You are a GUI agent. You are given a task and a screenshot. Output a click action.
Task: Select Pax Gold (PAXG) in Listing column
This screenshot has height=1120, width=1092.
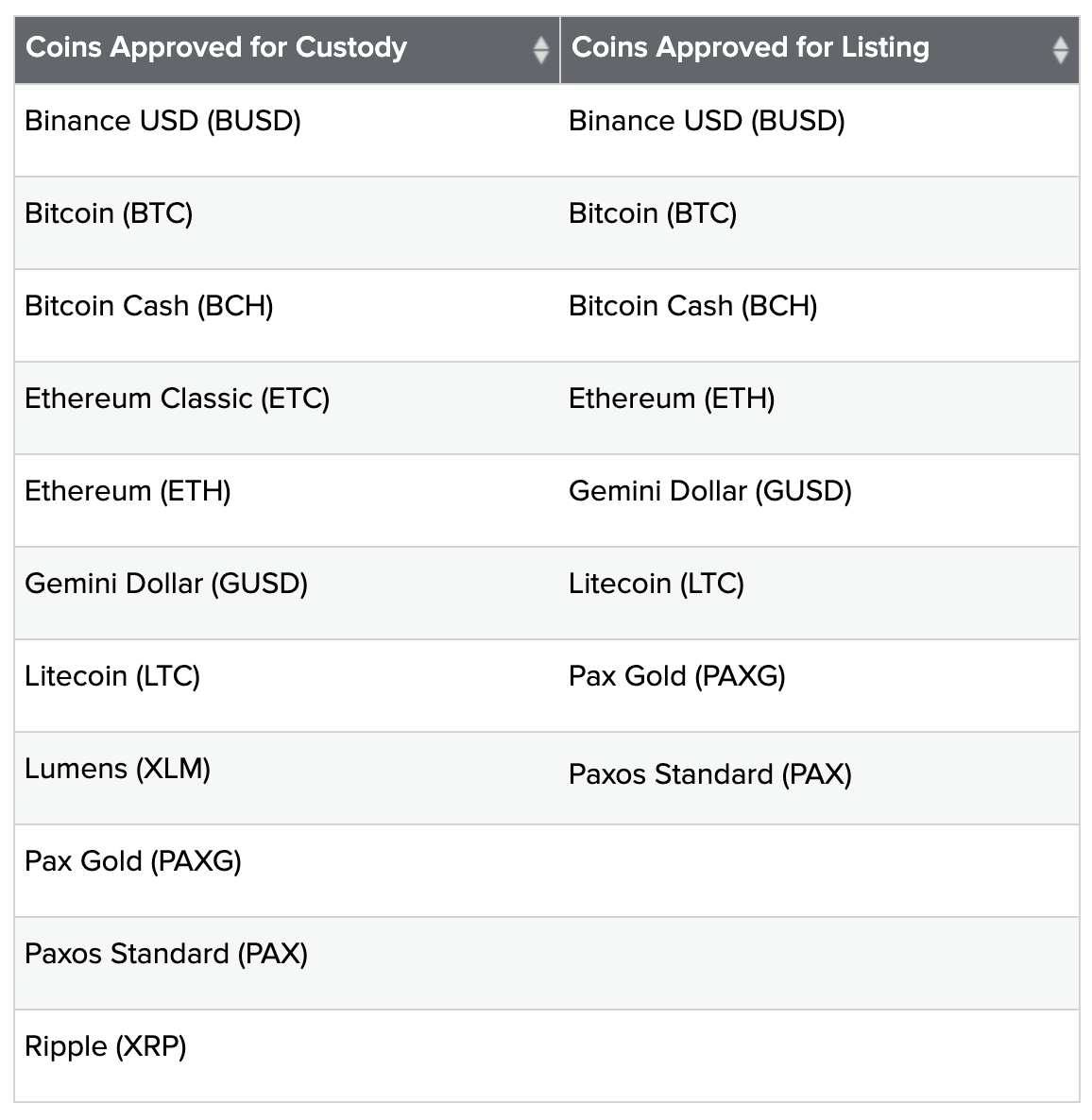[677, 676]
